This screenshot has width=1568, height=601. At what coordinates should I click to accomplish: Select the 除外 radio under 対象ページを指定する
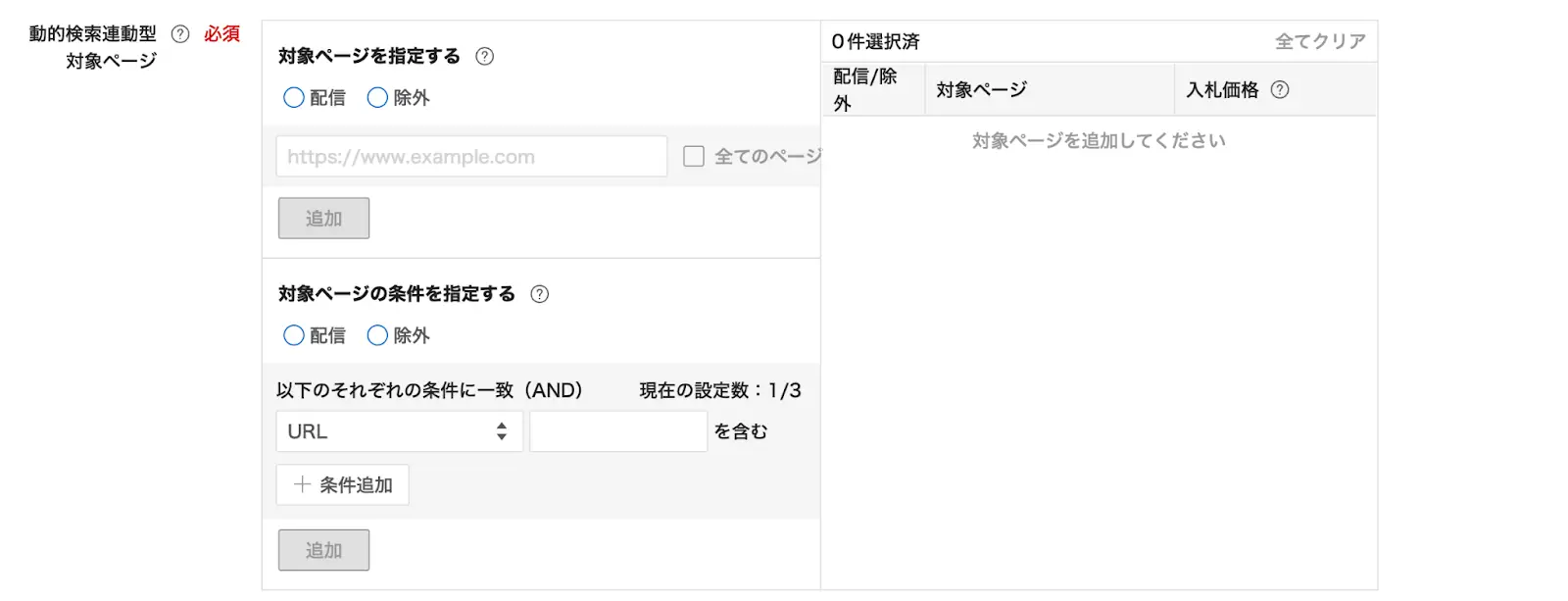pyautogui.click(x=376, y=97)
